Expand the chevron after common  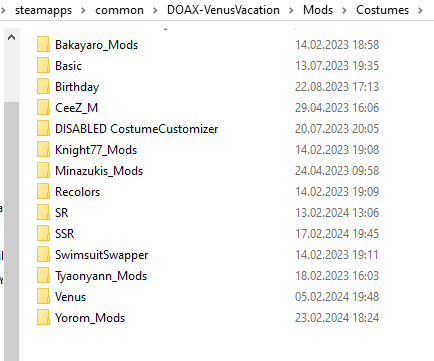pos(155,11)
